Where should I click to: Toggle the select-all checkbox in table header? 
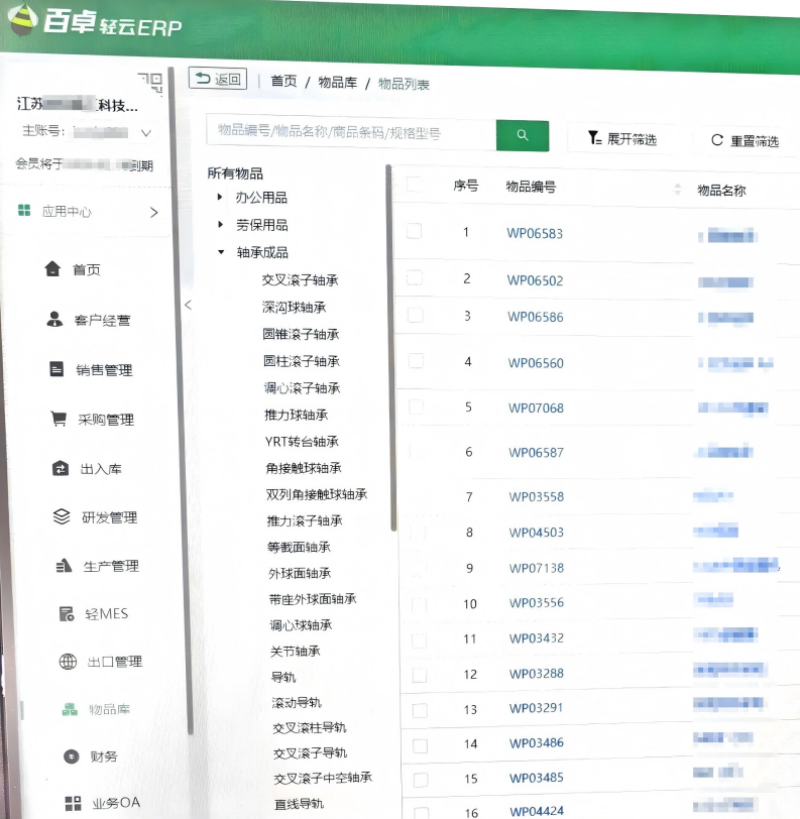(x=414, y=185)
